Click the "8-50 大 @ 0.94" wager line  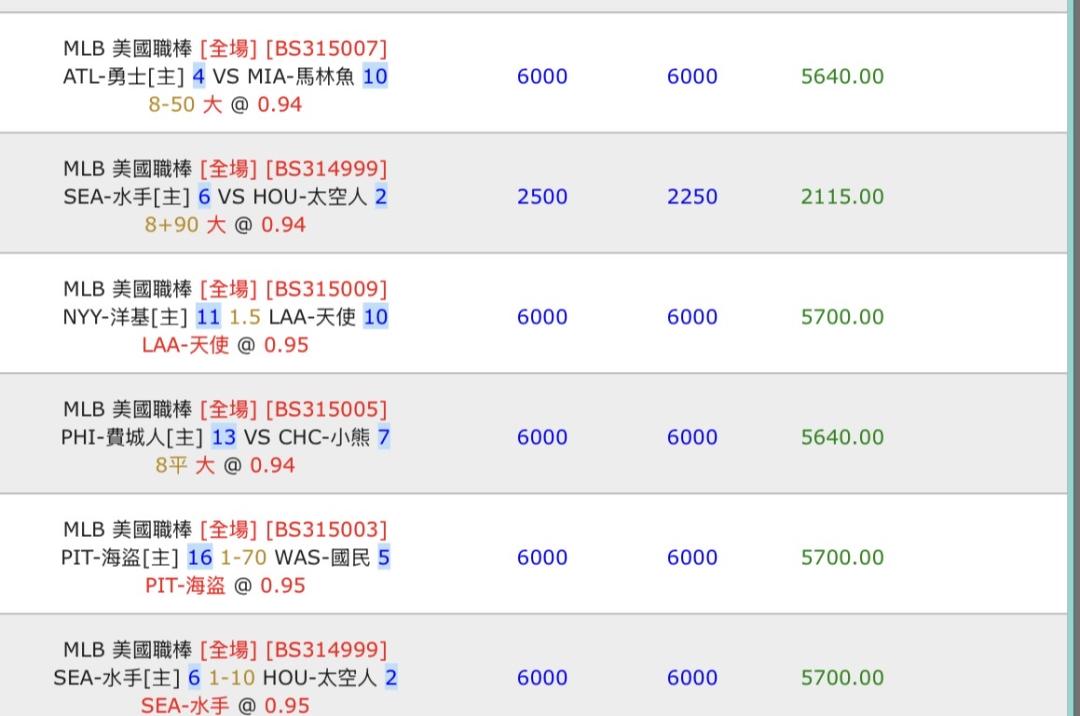point(225,104)
